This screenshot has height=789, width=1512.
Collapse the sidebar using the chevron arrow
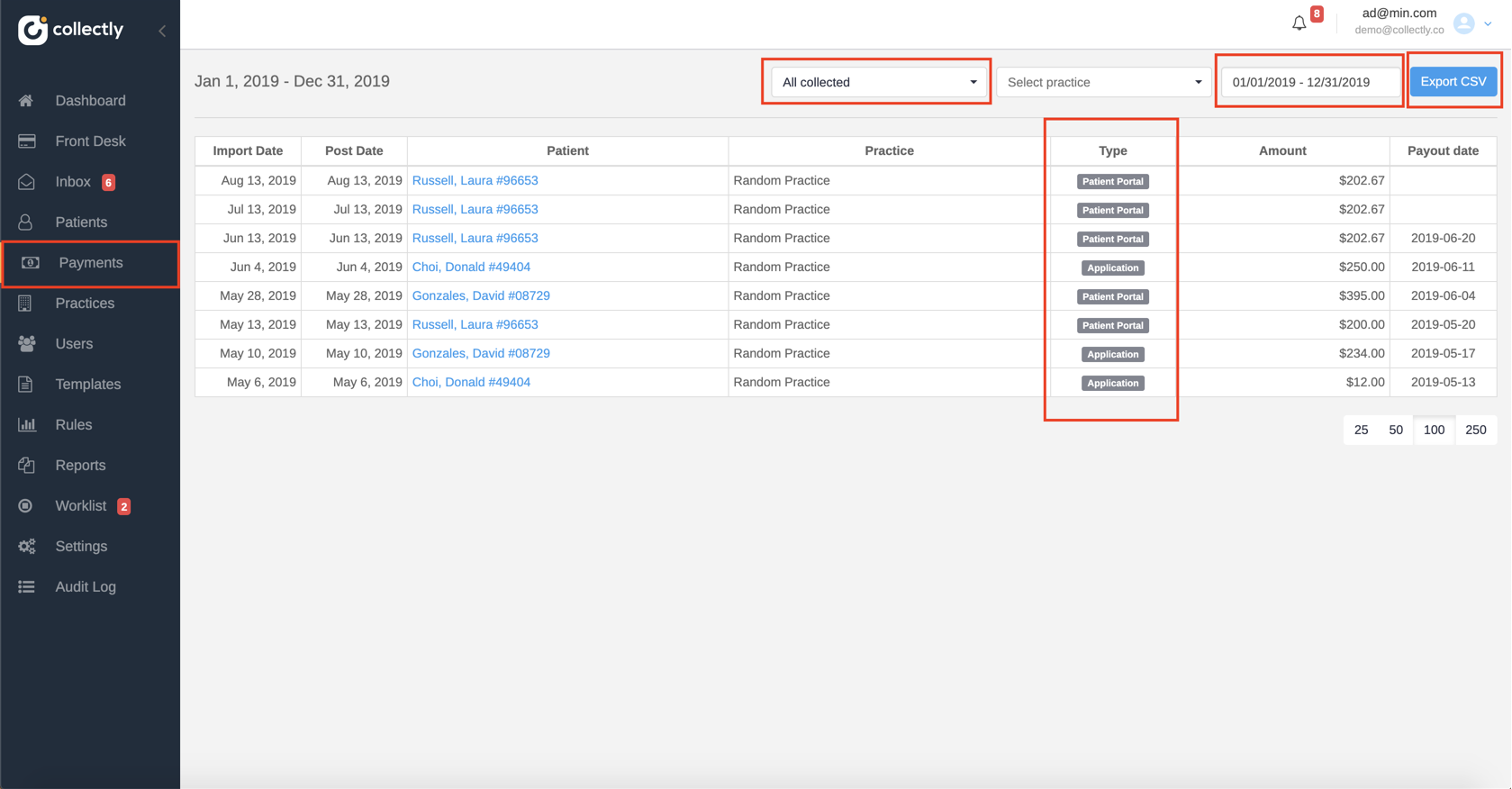(162, 31)
